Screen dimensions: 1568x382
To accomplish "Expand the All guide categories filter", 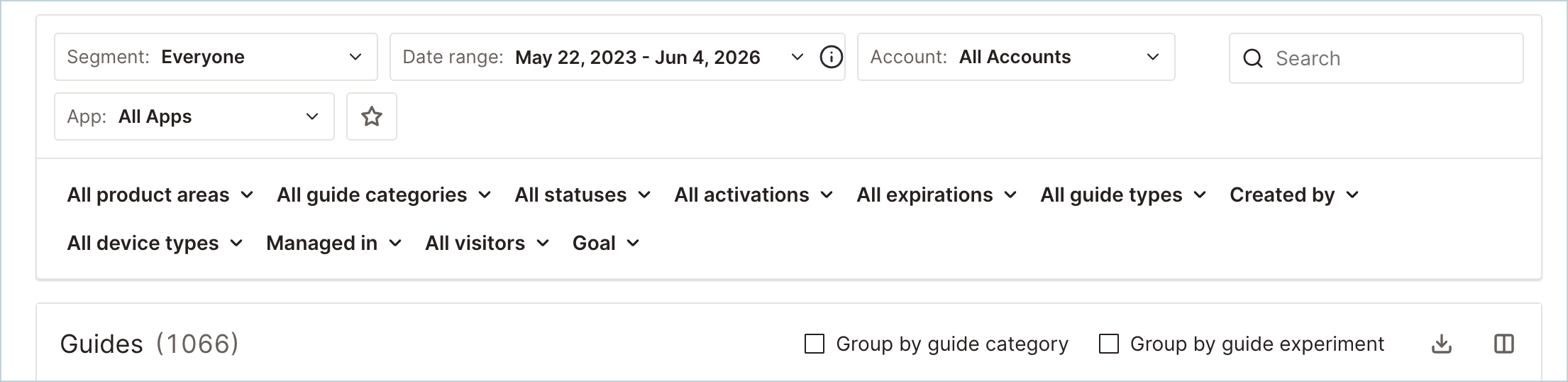I will [x=384, y=195].
